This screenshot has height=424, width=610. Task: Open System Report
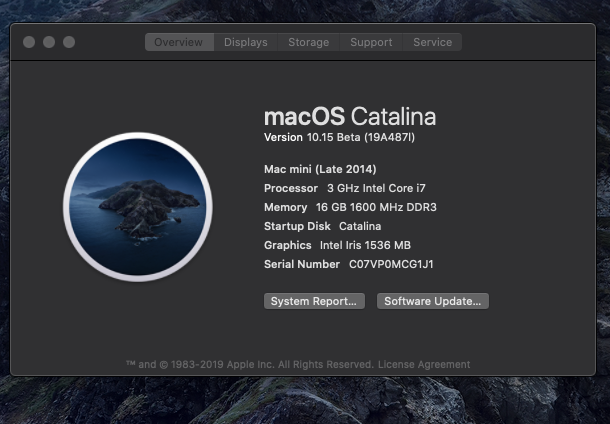pyautogui.click(x=314, y=301)
